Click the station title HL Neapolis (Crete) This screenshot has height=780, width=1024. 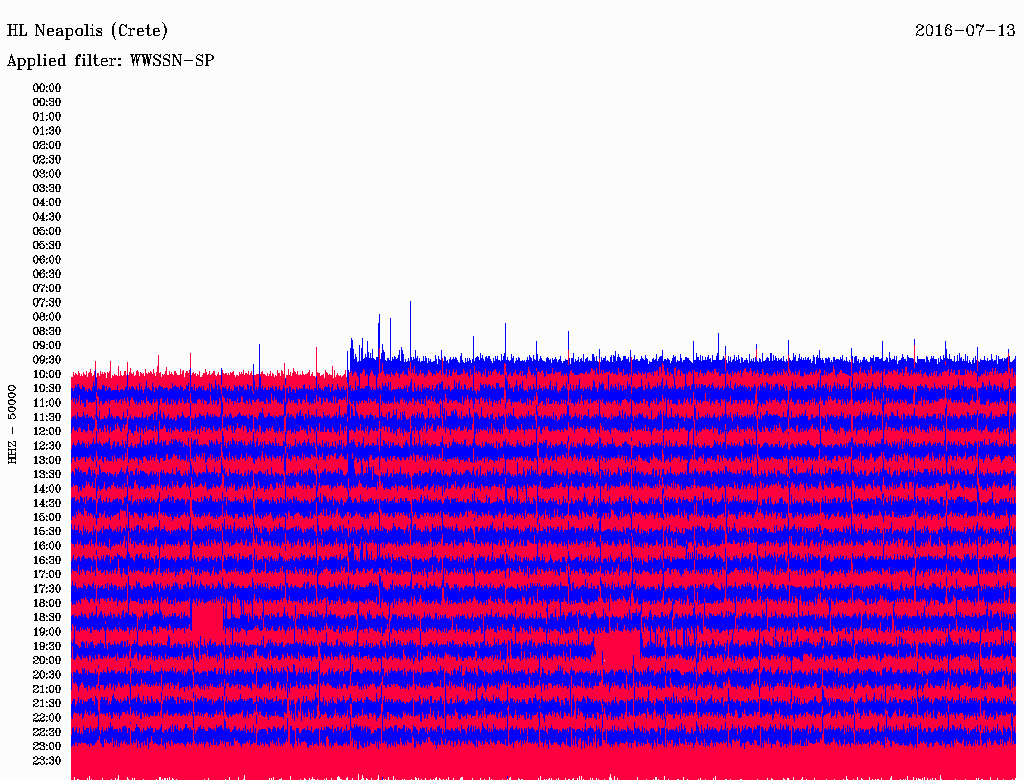(x=87, y=31)
